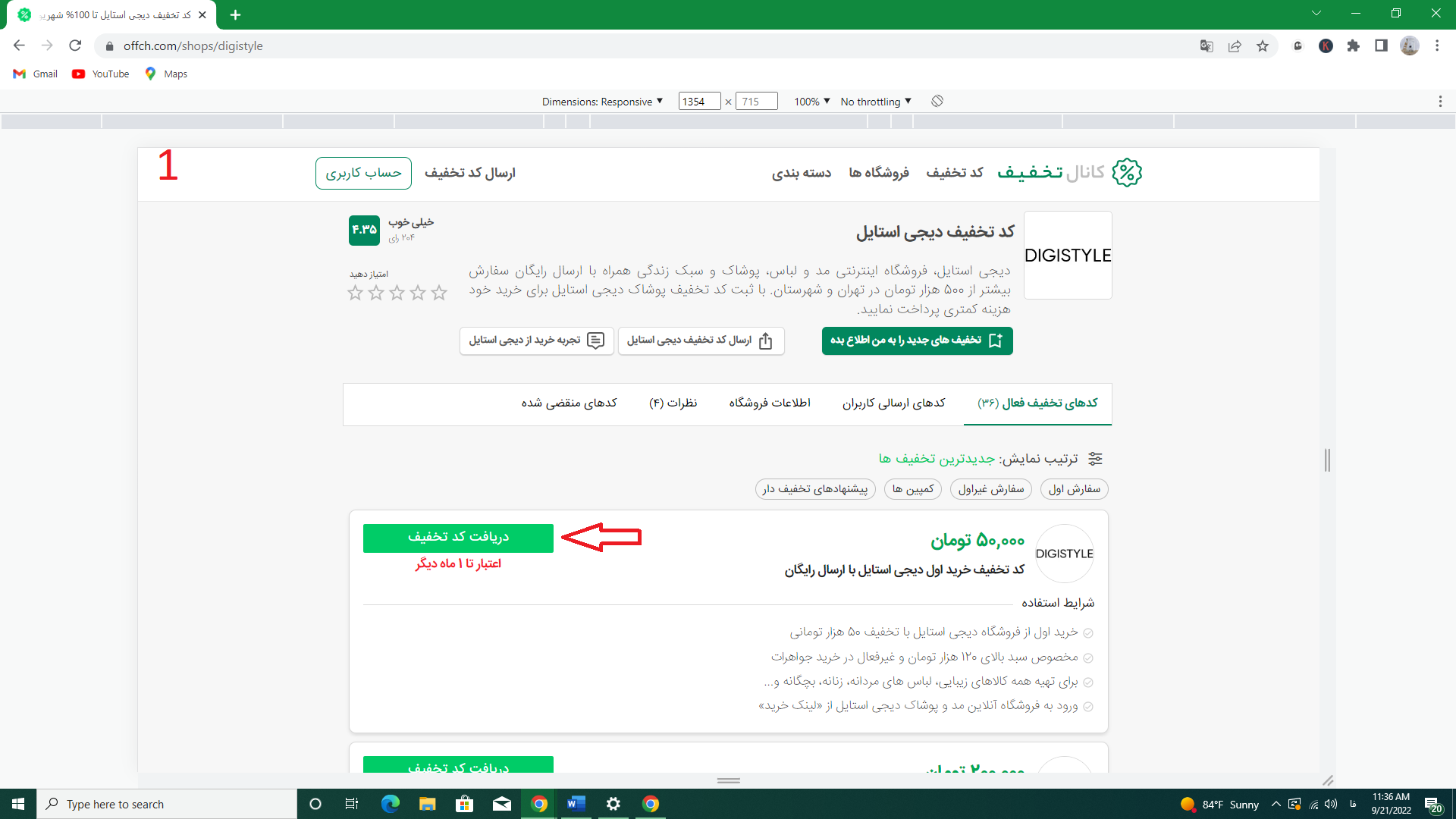Toggle the سفارش اول filter chip
The width and height of the screenshot is (1456, 819).
tap(1074, 489)
